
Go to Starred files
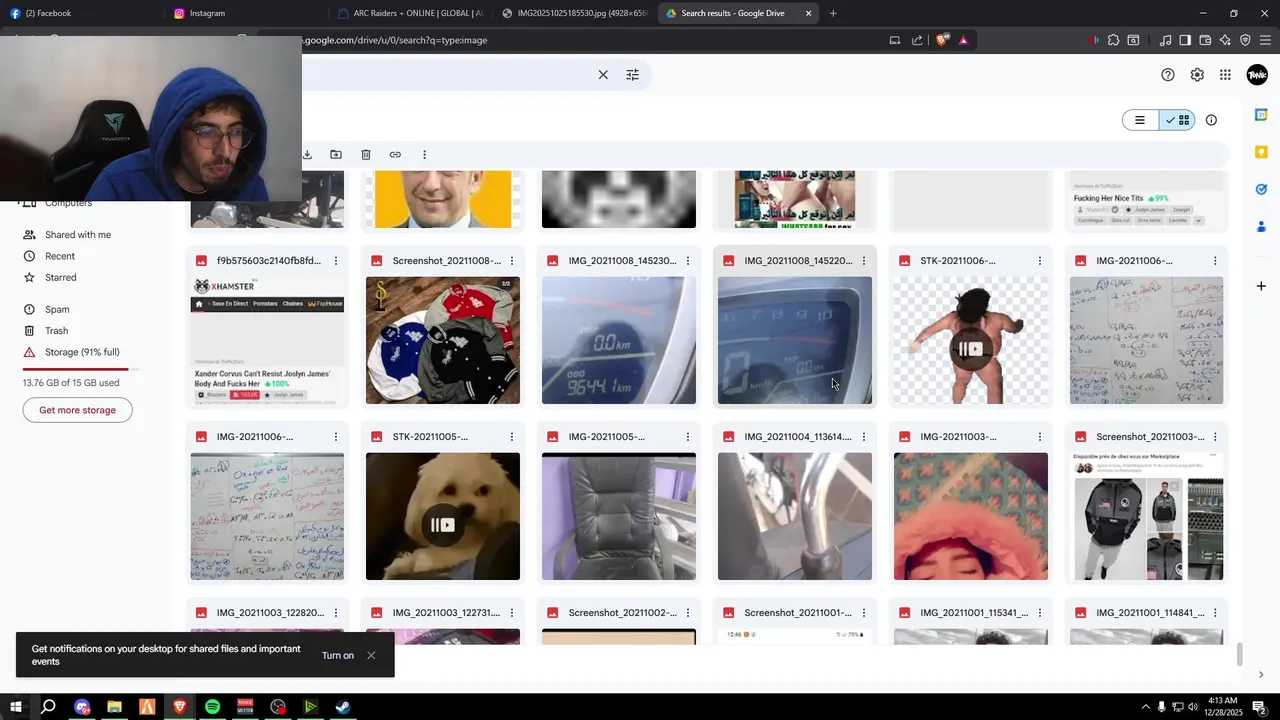click(x=60, y=277)
